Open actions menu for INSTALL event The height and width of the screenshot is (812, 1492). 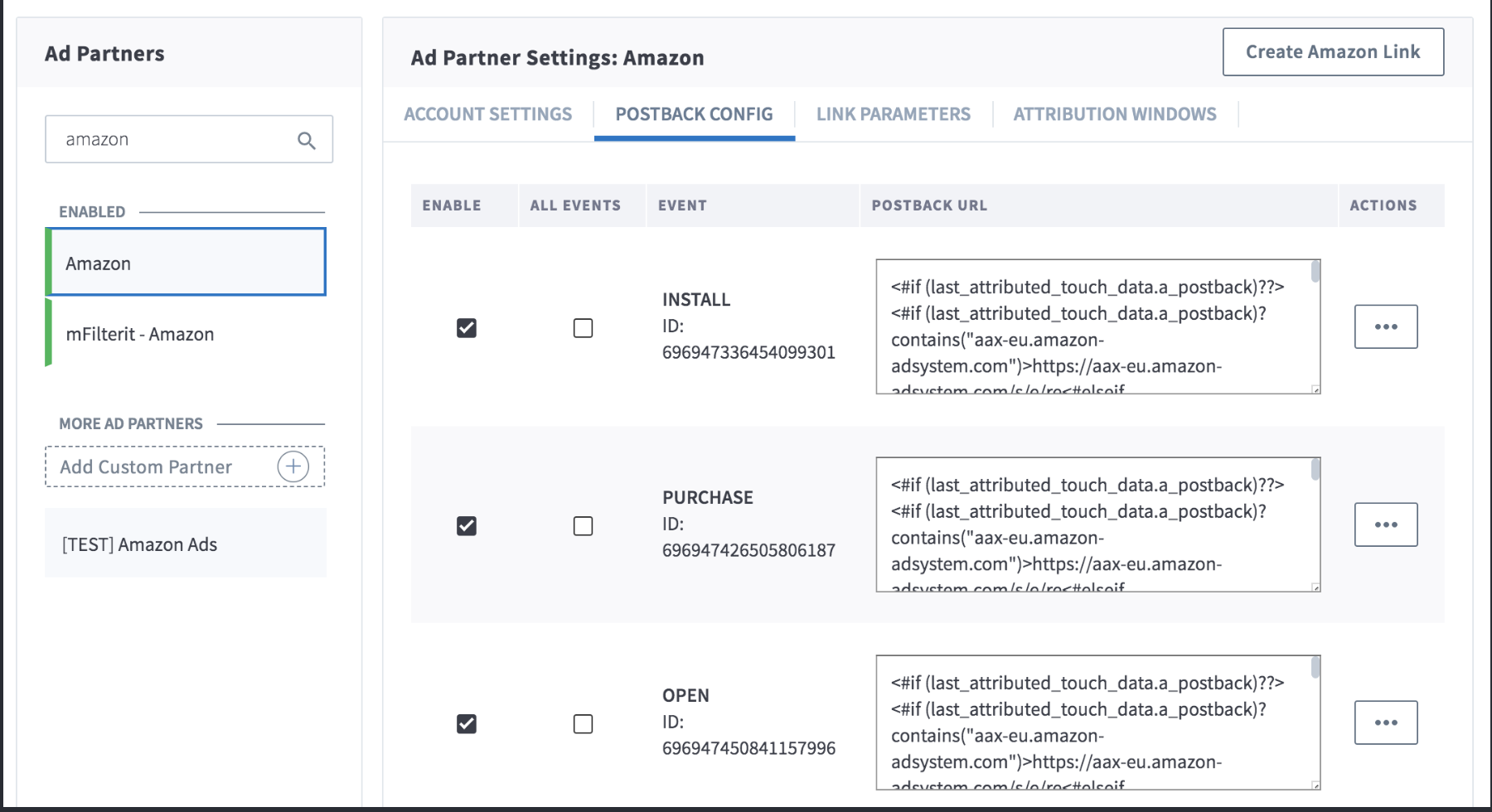(x=1385, y=326)
